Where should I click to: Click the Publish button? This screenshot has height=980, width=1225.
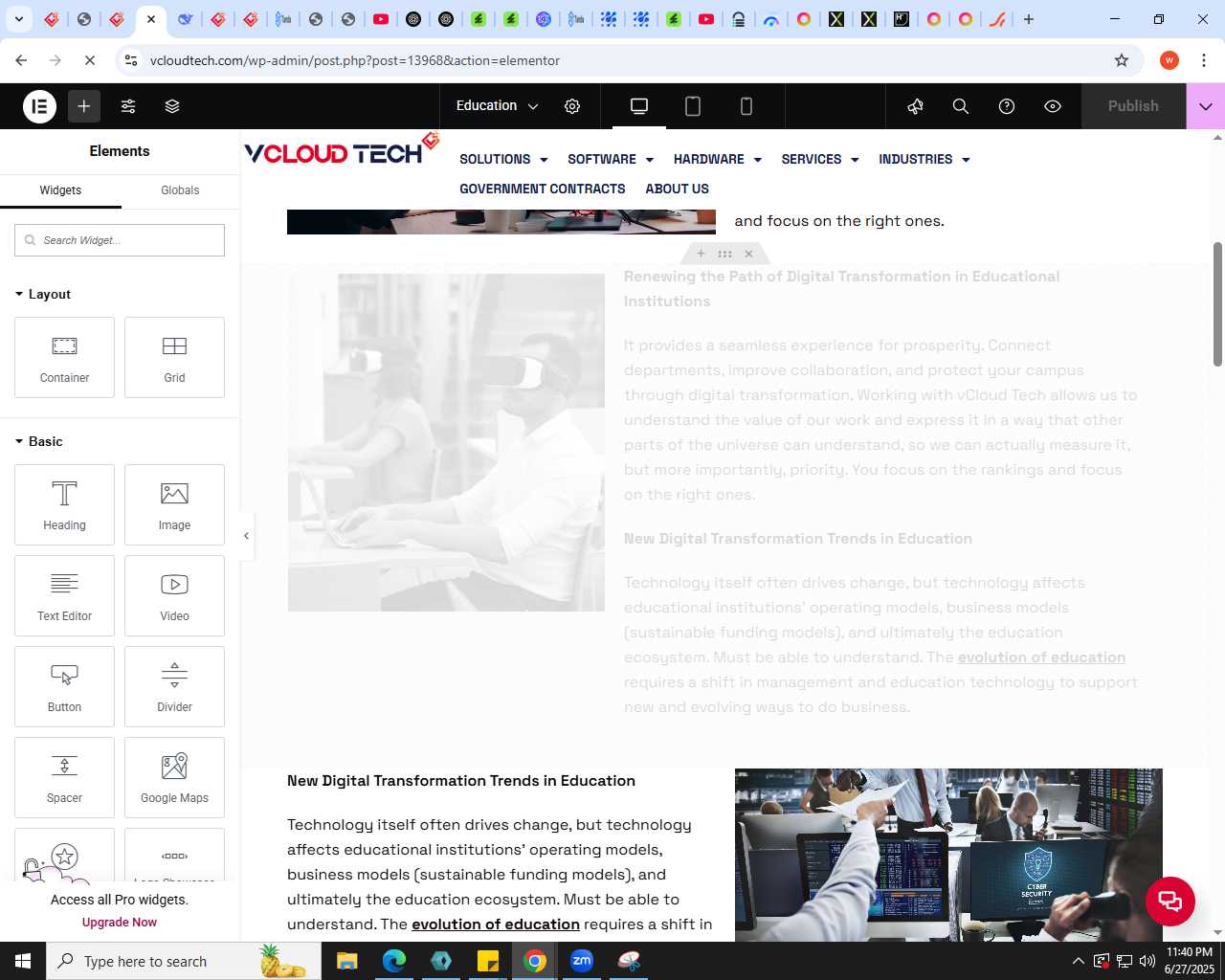coord(1133,106)
